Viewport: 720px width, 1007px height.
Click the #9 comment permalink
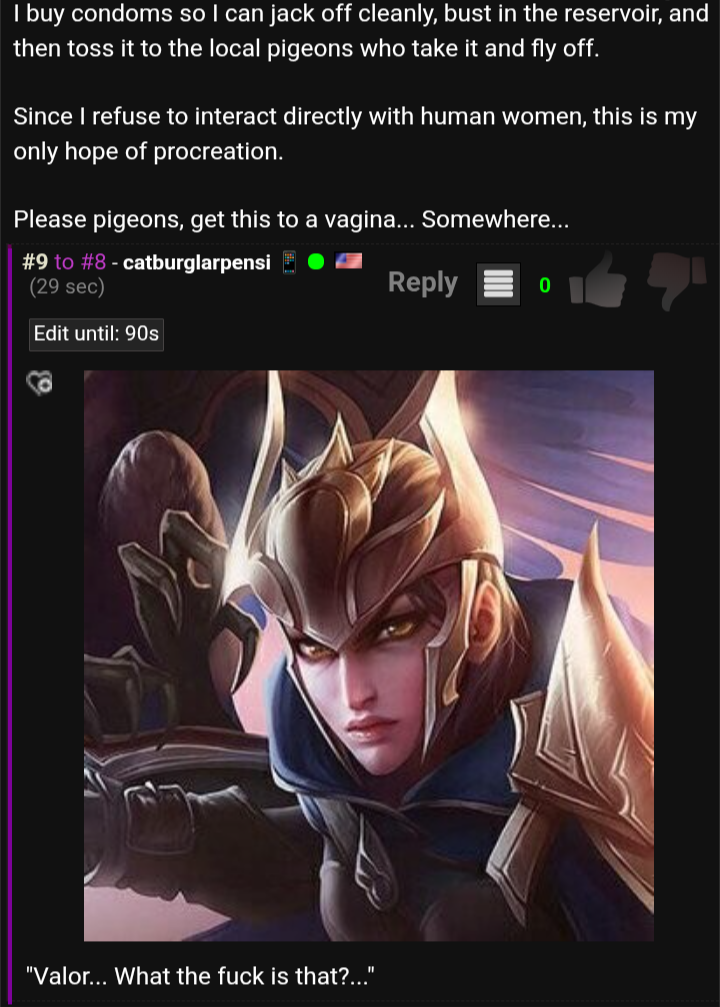point(35,262)
